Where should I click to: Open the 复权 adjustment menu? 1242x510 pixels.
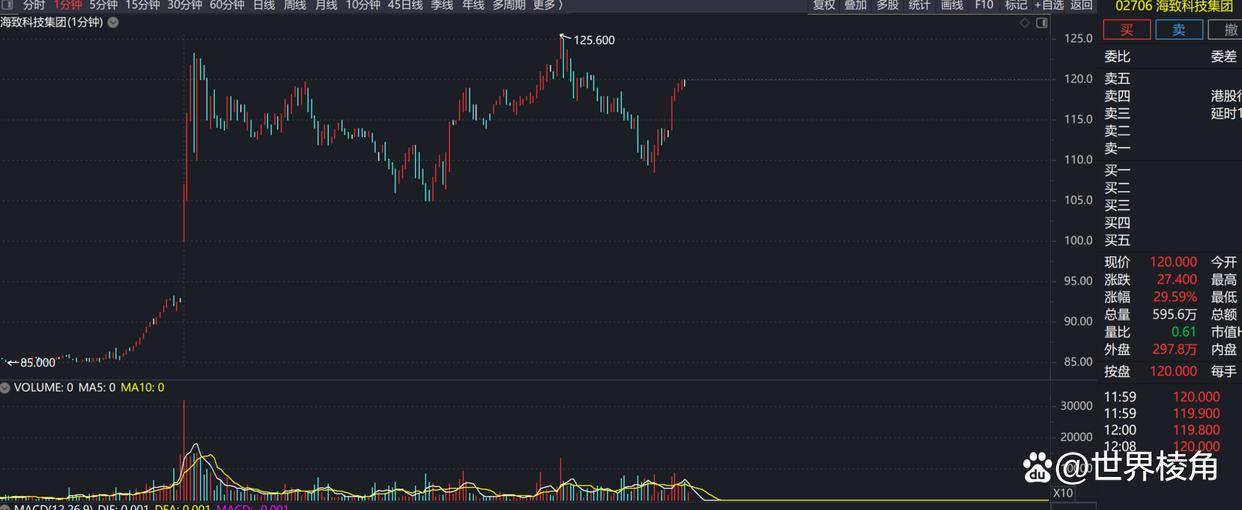(x=824, y=5)
